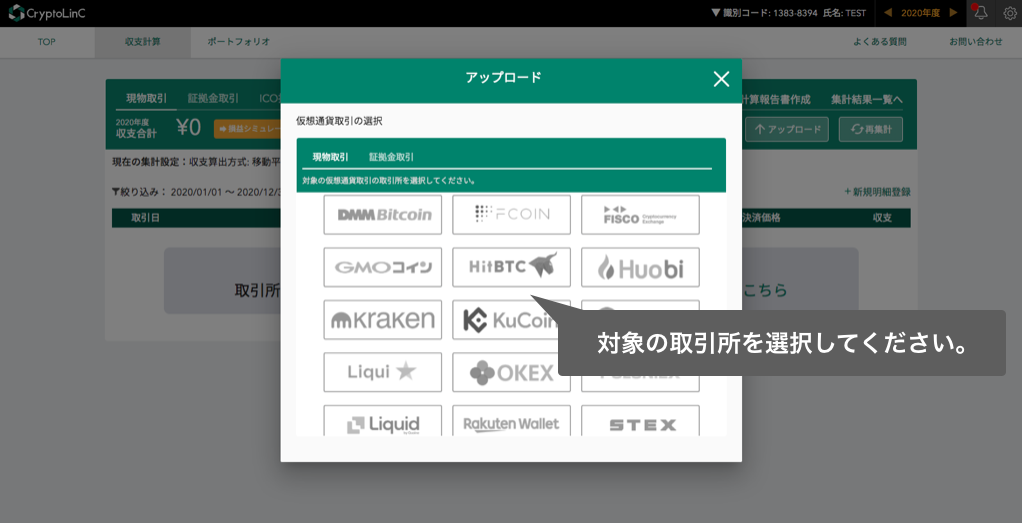Open the 収支計算 navigation tab
1022x523 pixels.
pyautogui.click(x=143, y=42)
